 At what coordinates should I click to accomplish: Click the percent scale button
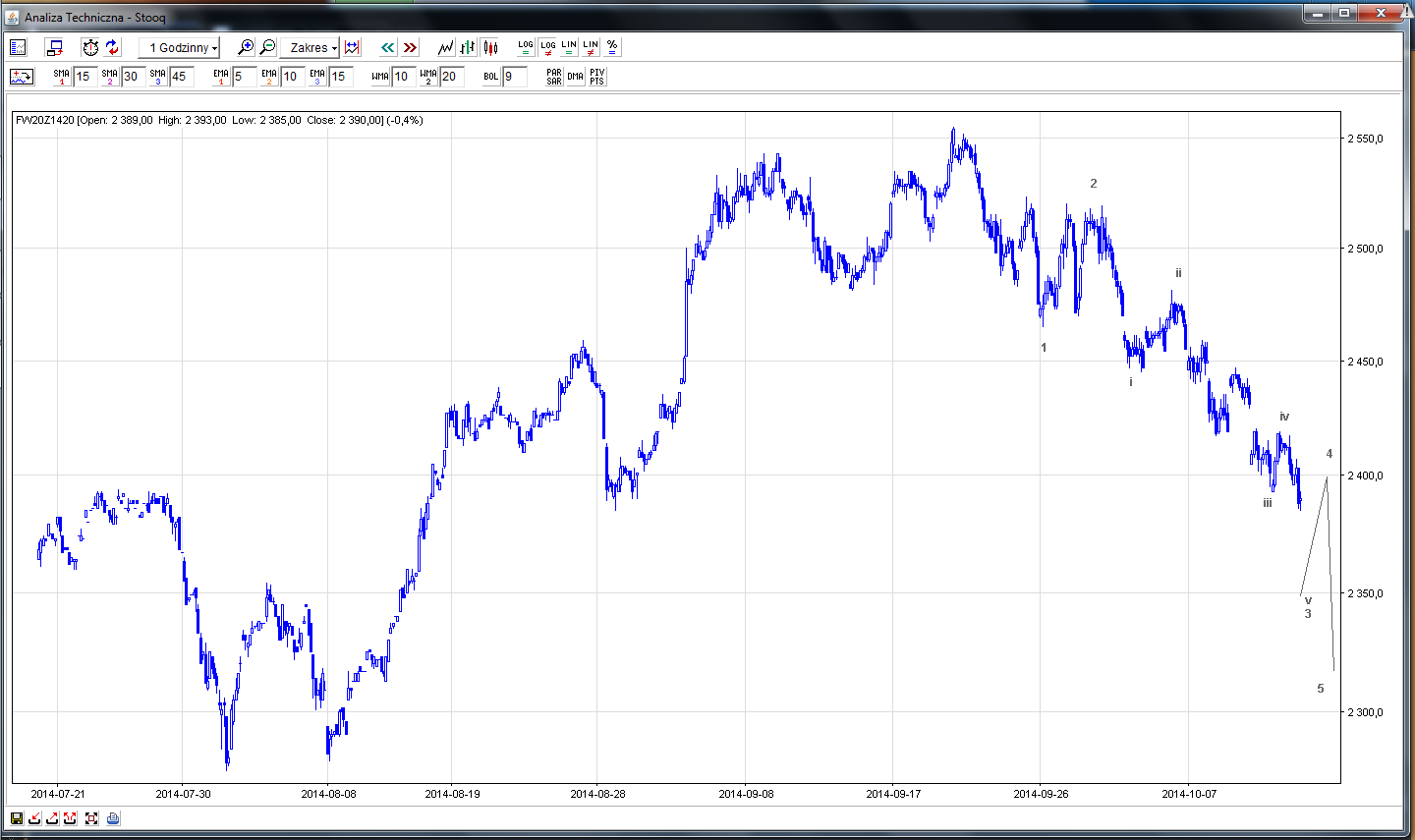click(x=612, y=47)
